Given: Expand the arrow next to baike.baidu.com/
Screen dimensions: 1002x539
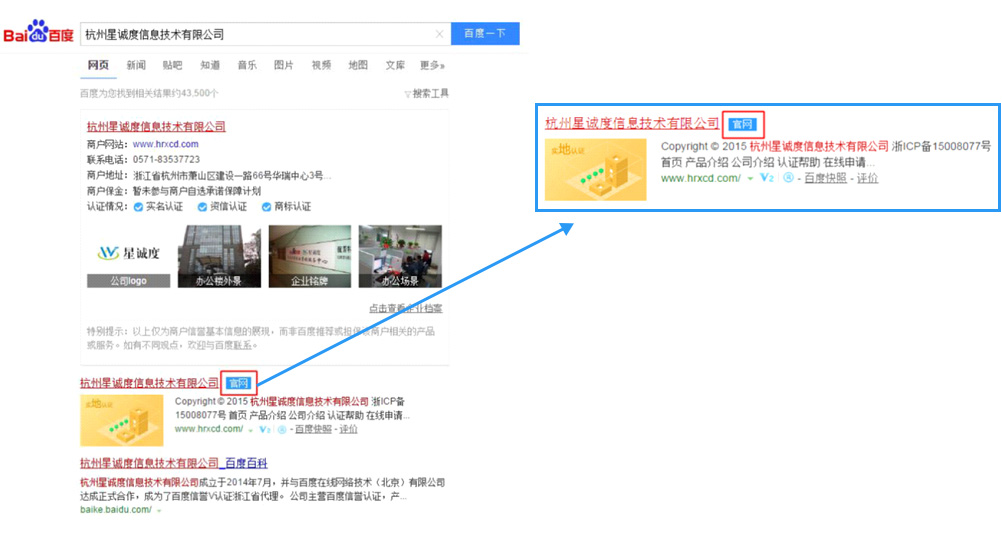Looking at the screenshot, I should [x=159, y=510].
